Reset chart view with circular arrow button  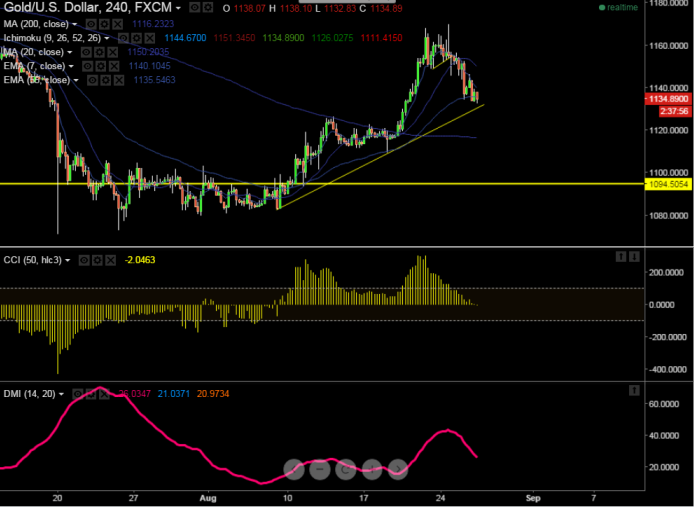pos(346,469)
